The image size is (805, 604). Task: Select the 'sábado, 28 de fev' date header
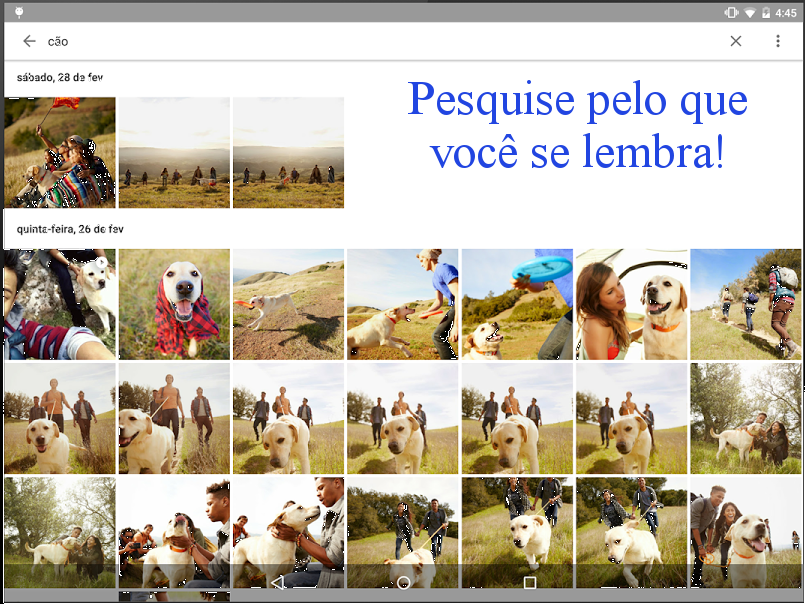pos(60,78)
